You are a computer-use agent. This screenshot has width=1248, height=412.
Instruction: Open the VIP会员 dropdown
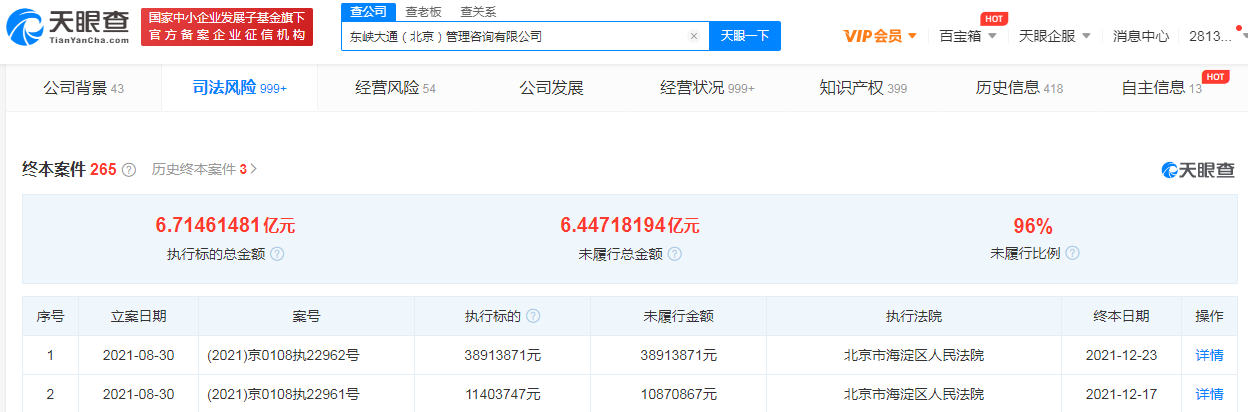[x=880, y=36]
